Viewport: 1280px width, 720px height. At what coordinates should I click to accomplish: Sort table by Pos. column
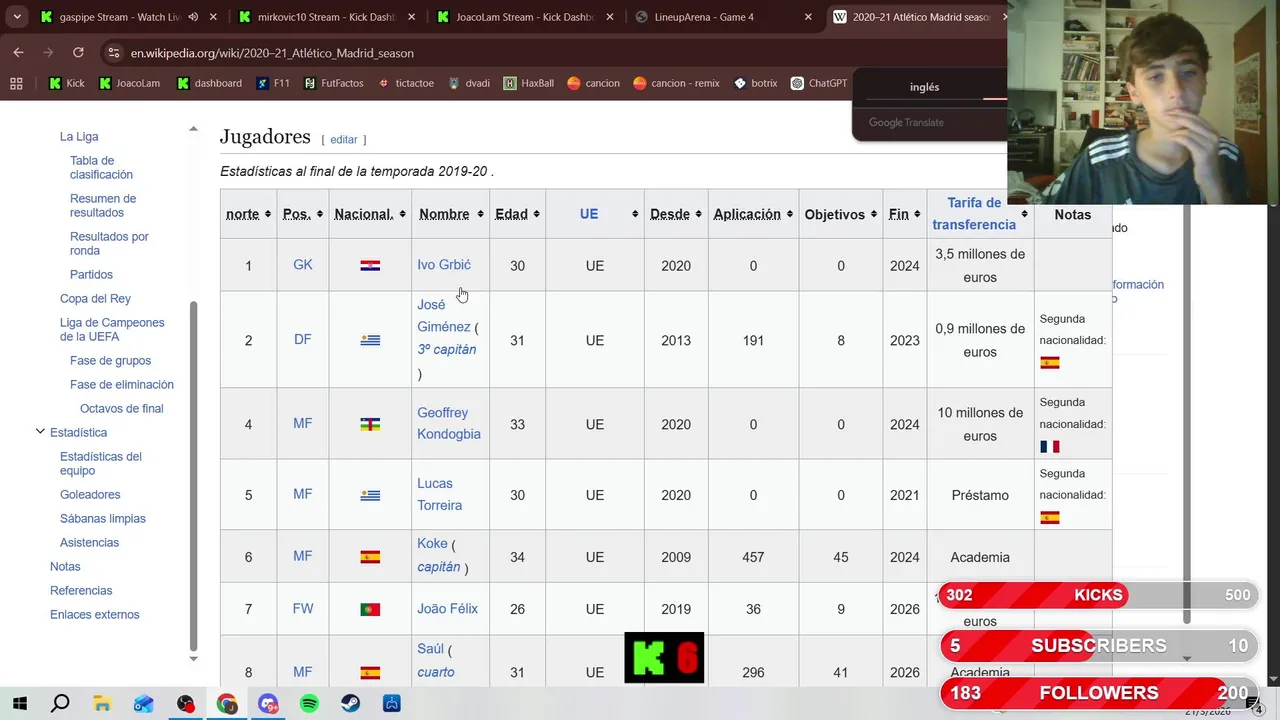click(x=302, y=214)
